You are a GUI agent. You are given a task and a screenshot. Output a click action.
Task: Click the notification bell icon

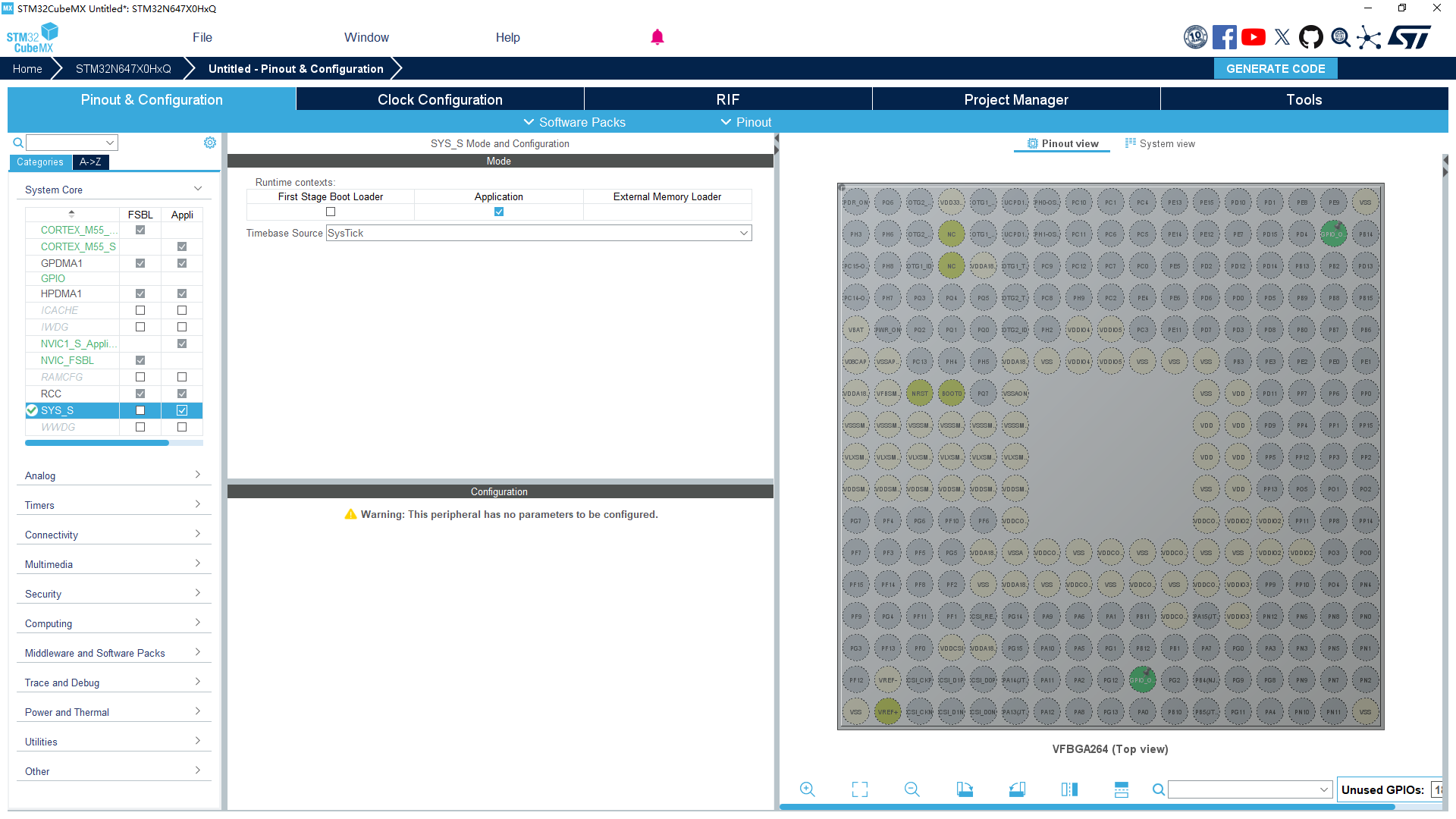[657, 37]
